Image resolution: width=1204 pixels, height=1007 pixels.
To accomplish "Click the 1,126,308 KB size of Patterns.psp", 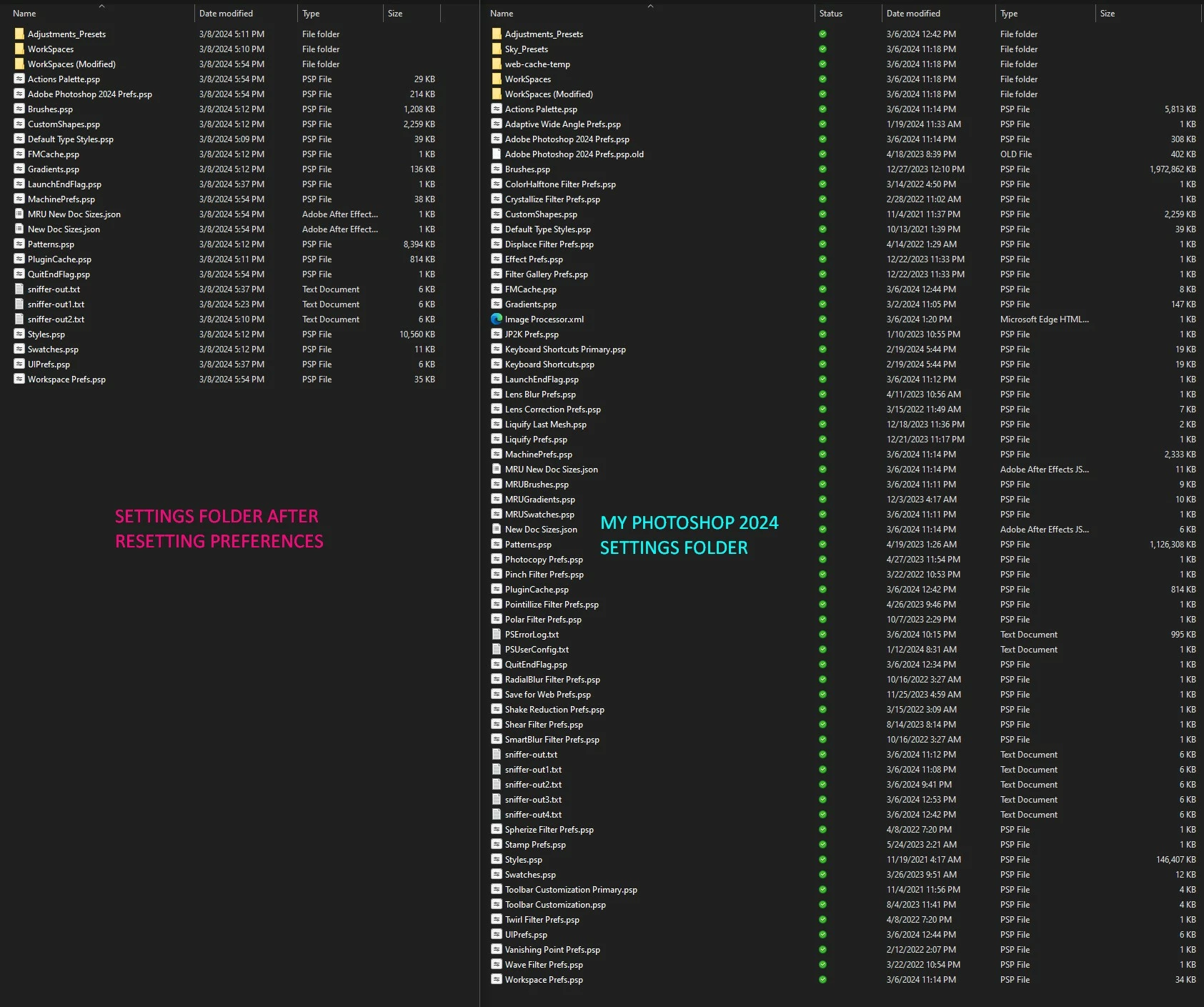I will click(1173, 545).
